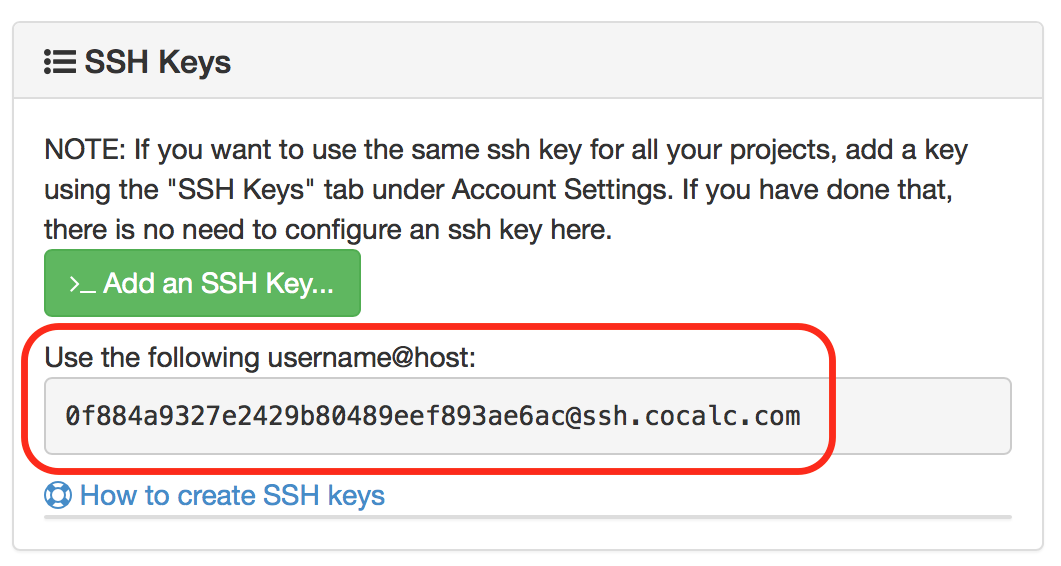Click the terminal prompt icon on green button
Screen dimensions: 1061x566
pos(82,284)
